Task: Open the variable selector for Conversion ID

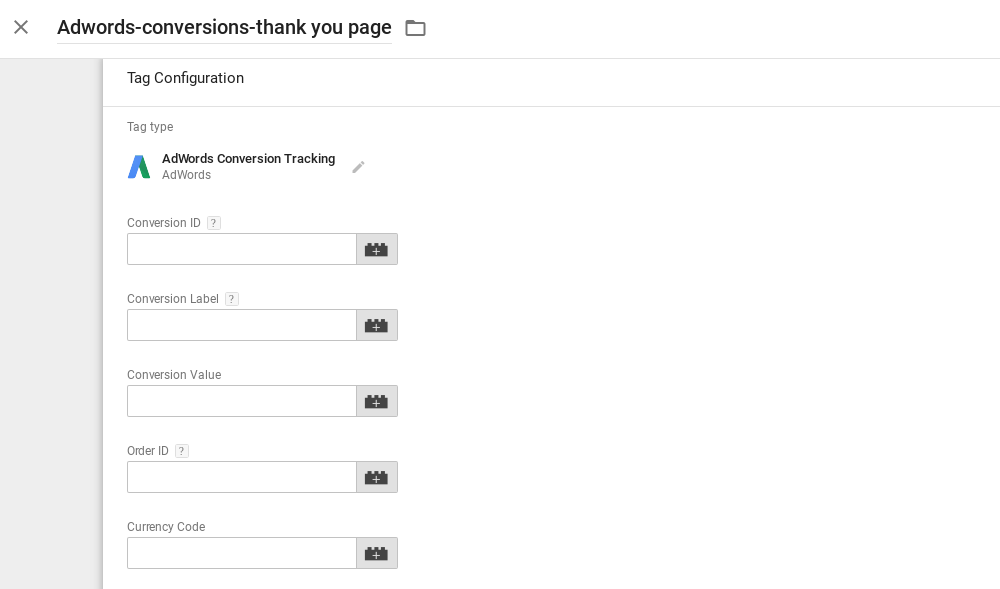Action: [376, 249]
